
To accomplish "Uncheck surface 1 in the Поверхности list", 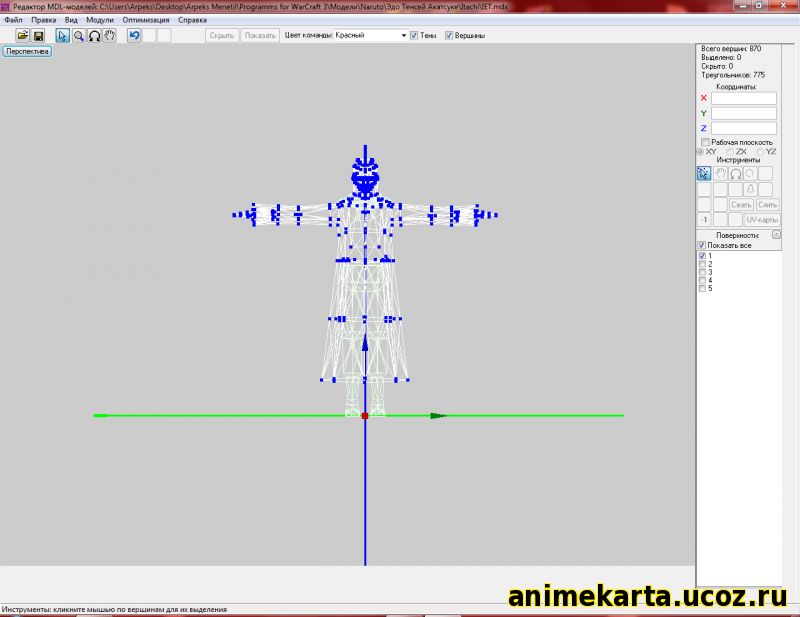I will coord(702,256).
